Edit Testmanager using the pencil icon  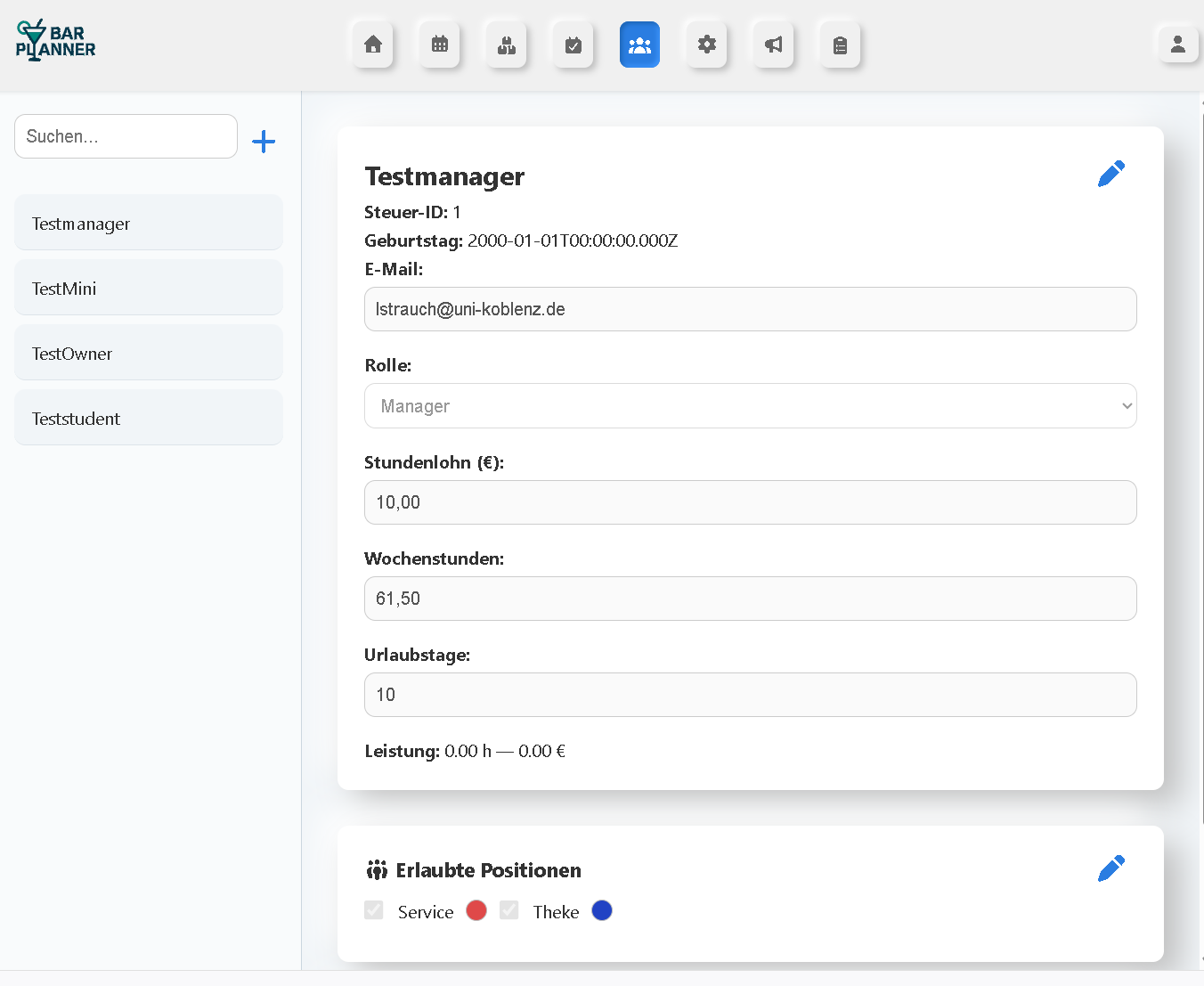1111,173
